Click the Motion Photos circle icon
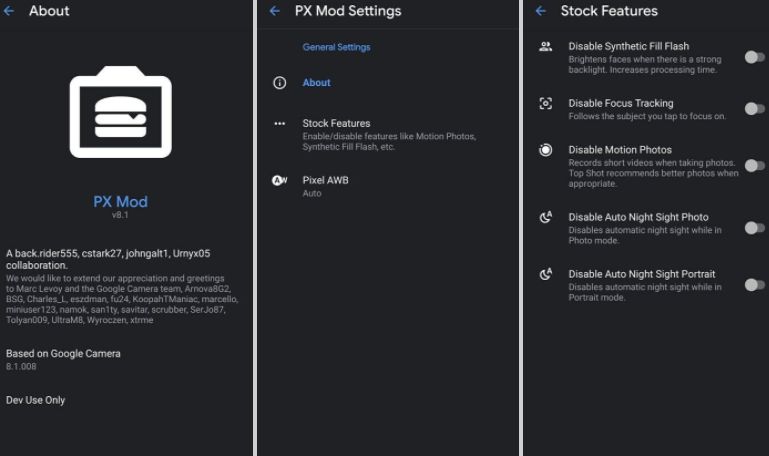Viewport: 769px width, 456px height. click(x=545, y=150)
